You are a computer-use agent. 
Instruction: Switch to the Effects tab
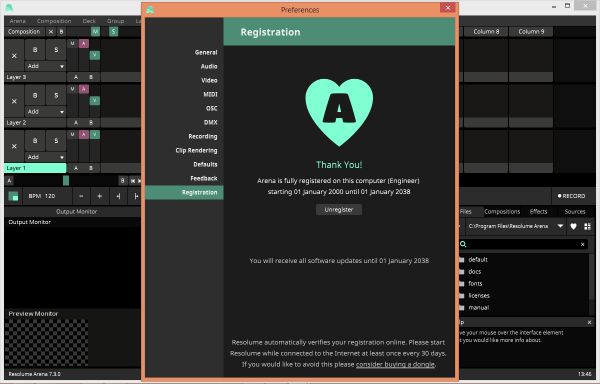(x=538, y=212)
